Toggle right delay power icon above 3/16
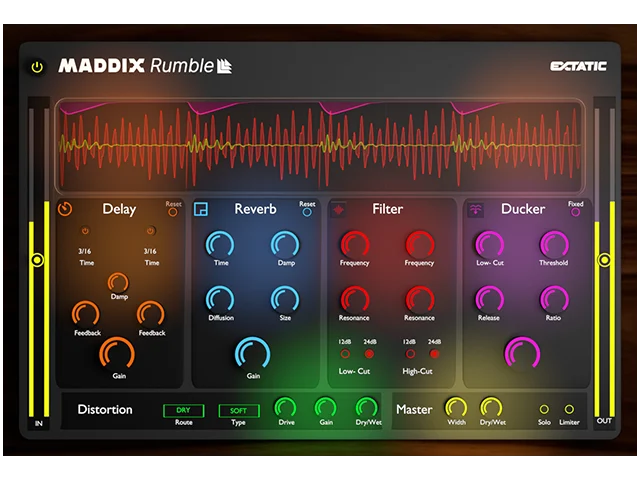640x480 pixels. (x=151, y=231)
